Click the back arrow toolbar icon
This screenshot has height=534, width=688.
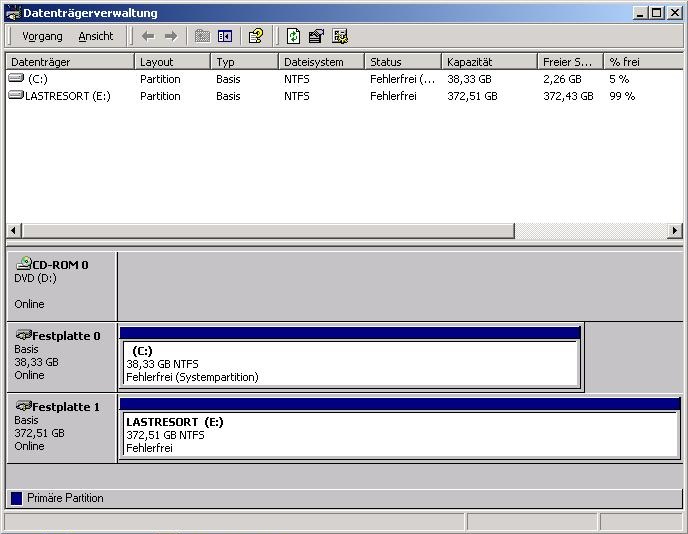(x=148, y=36)
